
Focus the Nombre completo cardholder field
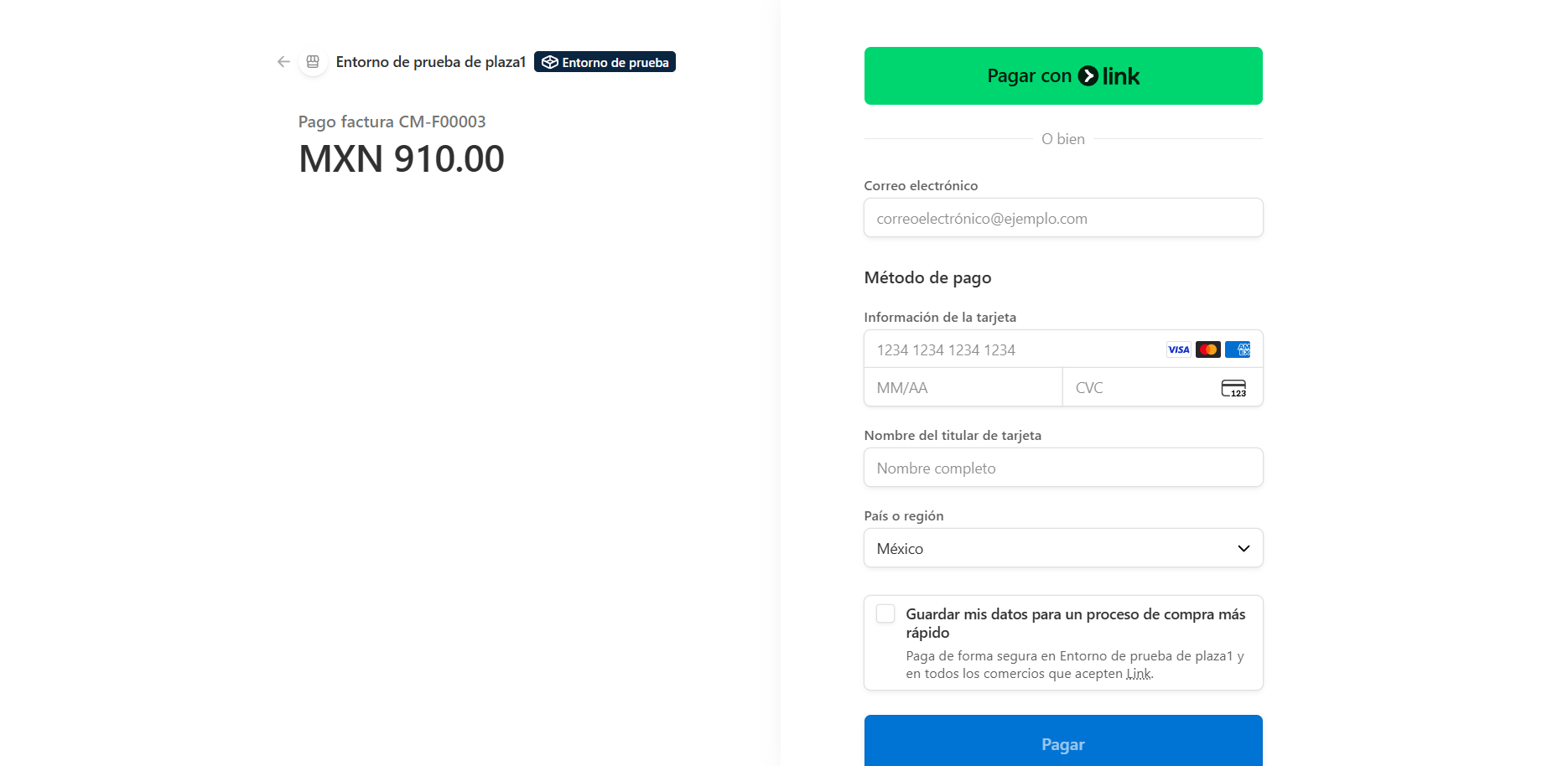point(1062,468)
